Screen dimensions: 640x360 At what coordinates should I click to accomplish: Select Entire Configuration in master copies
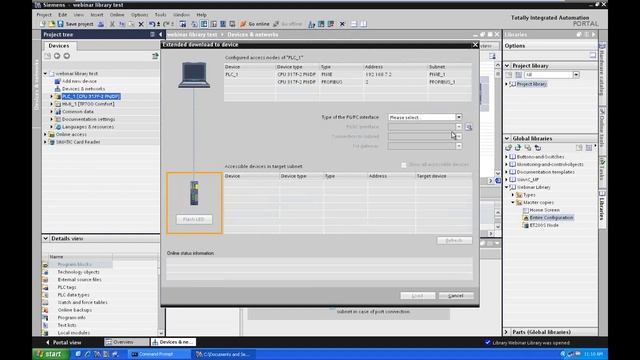pyautogui.click(x=551, y=218)
